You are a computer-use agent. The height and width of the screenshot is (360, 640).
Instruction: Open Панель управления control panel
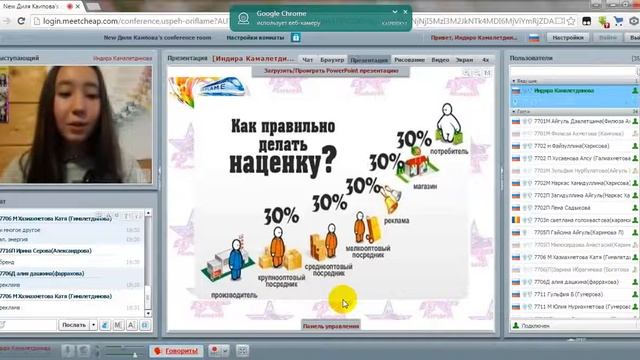331,326
